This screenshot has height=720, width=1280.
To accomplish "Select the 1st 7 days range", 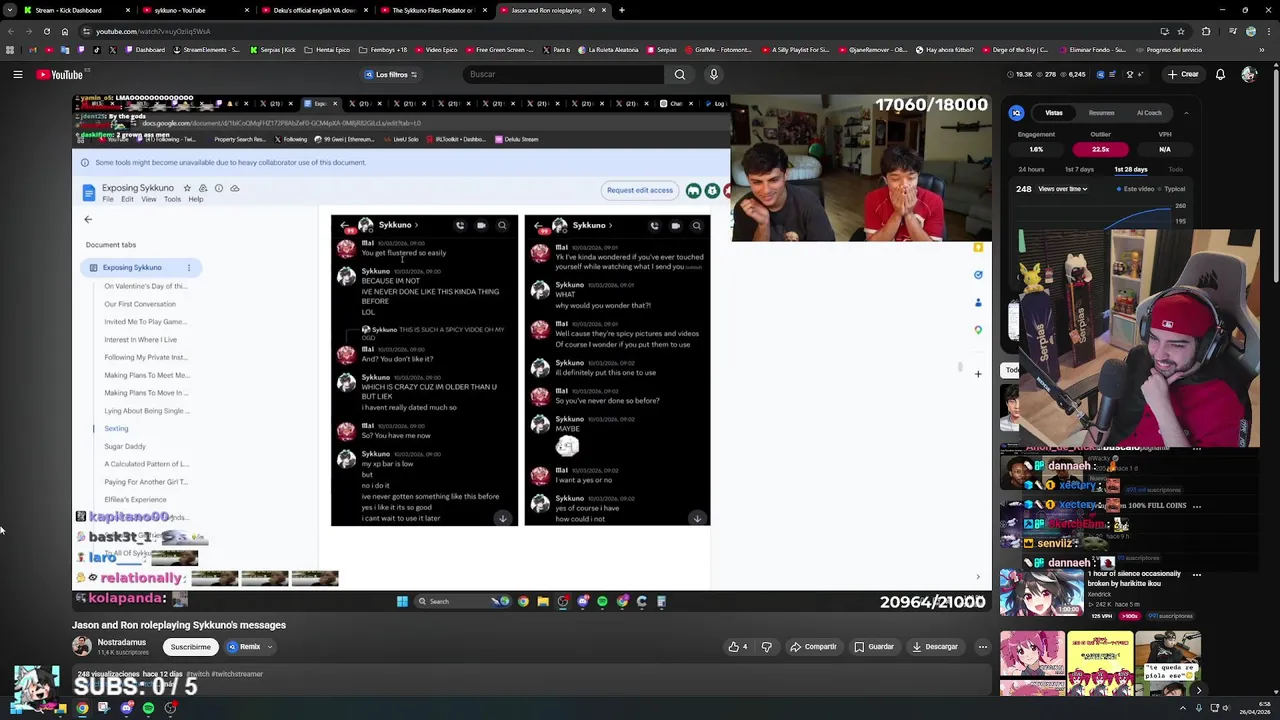I will point(1079,170).
